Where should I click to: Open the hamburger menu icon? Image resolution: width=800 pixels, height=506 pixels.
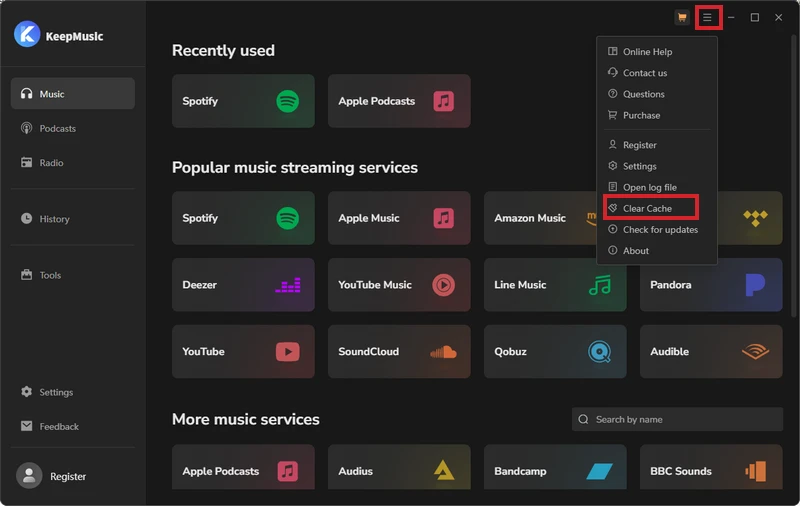pyautogui.click(x=707, y=17)
